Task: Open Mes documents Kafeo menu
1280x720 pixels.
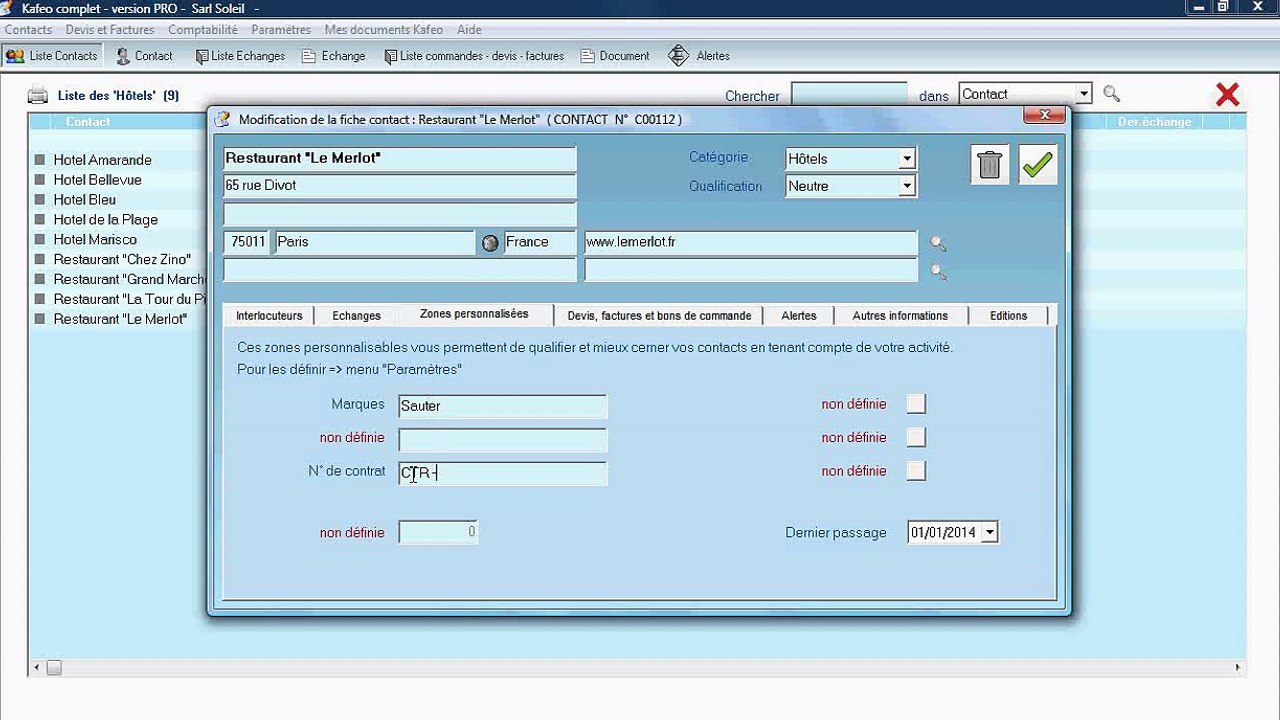Action: tap(384, 30)
